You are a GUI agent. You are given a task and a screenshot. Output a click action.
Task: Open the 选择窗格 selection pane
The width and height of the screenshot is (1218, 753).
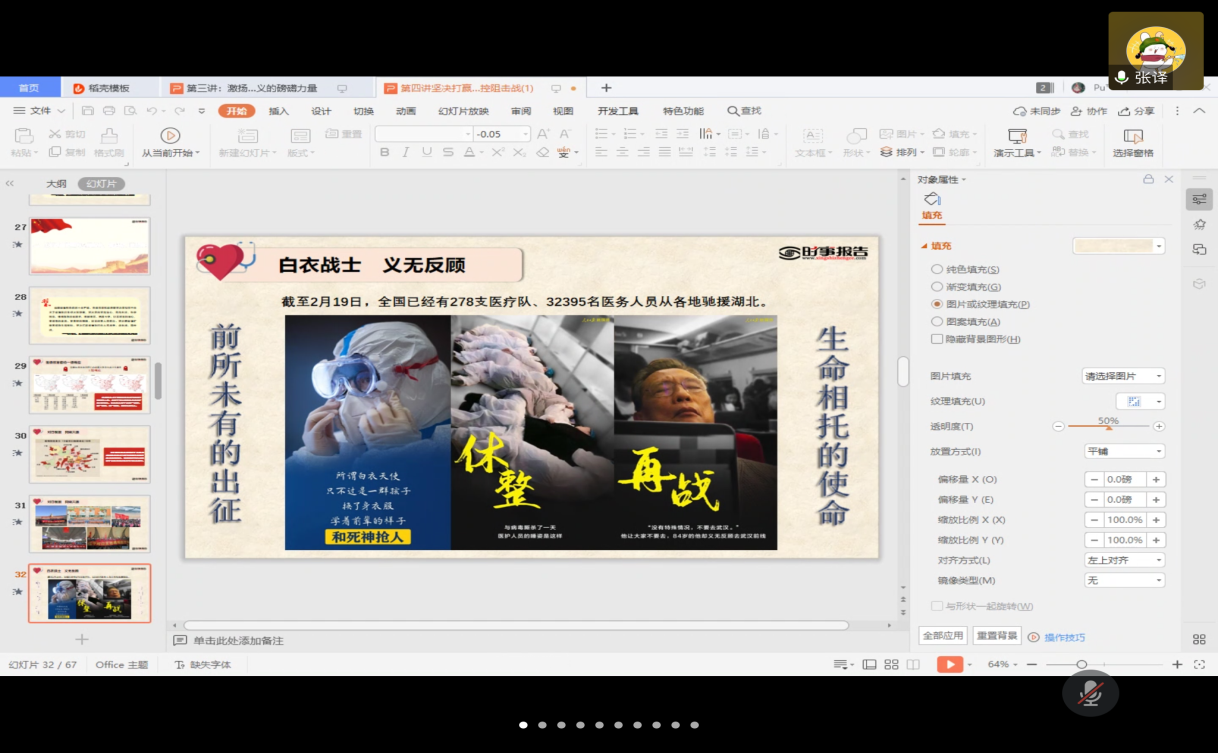(x=1133, y=136)
